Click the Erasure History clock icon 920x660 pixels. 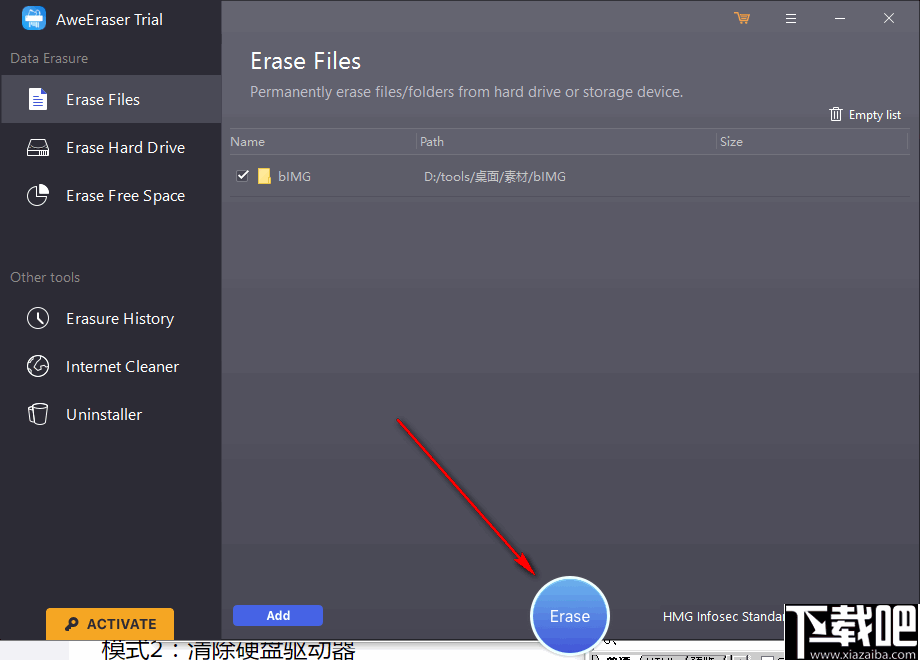pyautogui.click(x=38, y=318)
